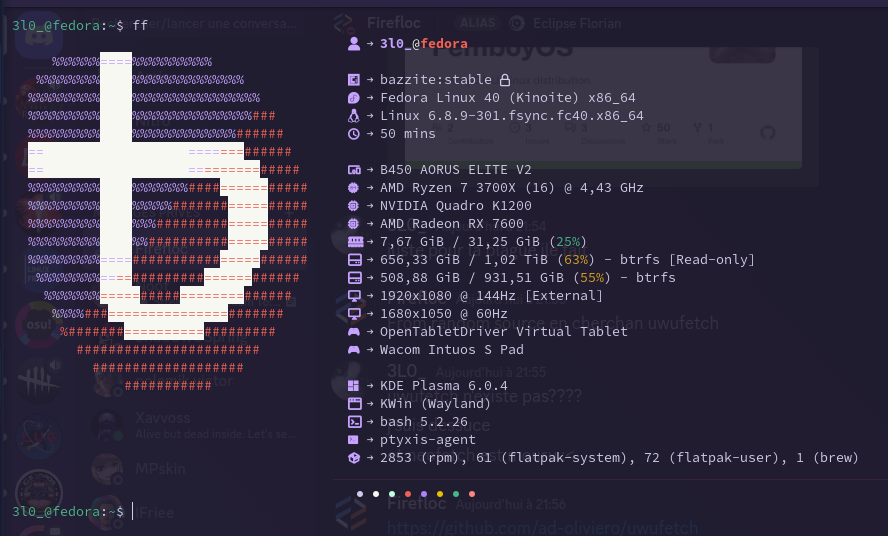Click the user icon before 3l0_@fedora
This screenshot has height=536, width=888.
coord(354,44)
